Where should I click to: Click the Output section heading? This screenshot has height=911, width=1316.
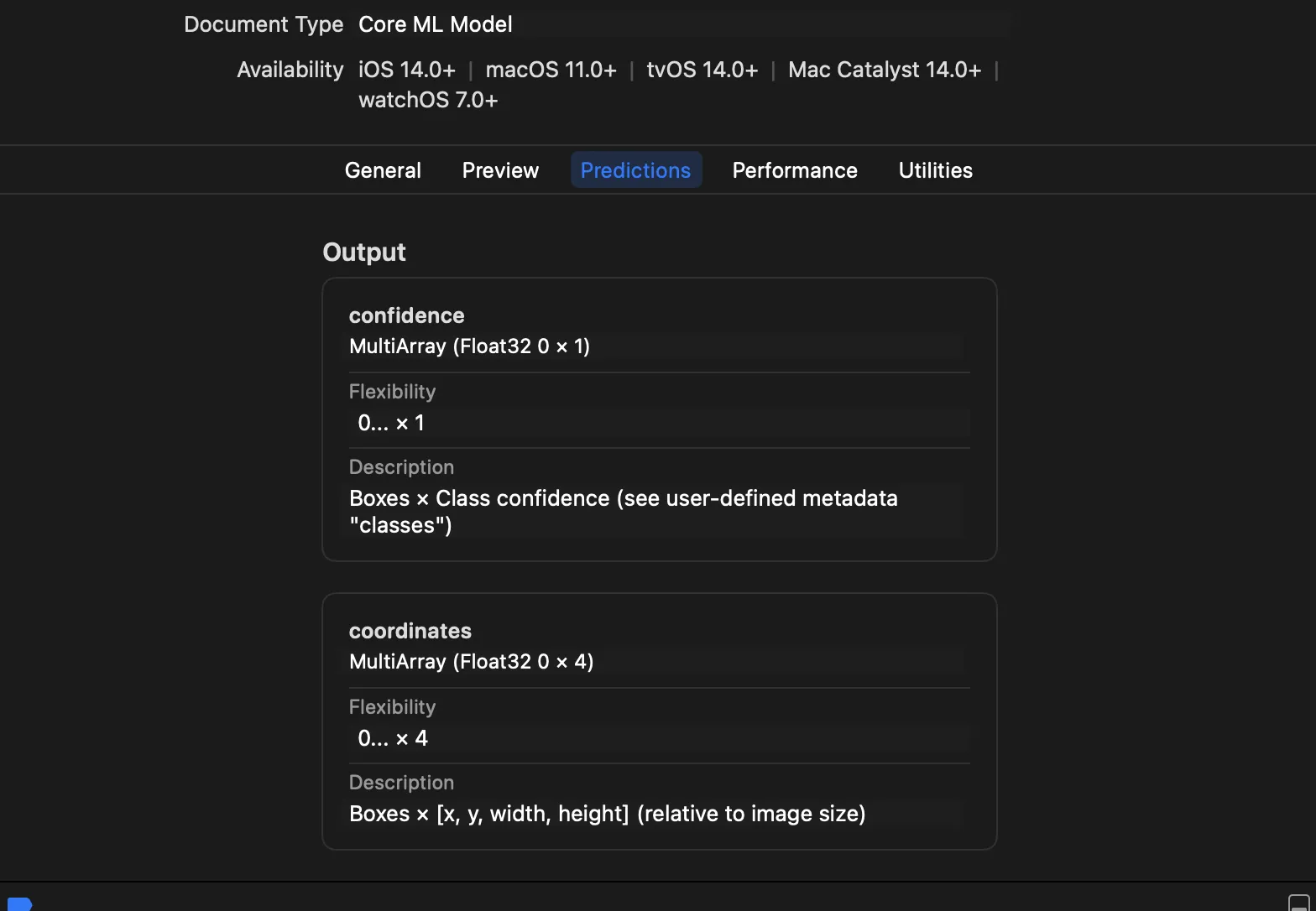(364, 252)
